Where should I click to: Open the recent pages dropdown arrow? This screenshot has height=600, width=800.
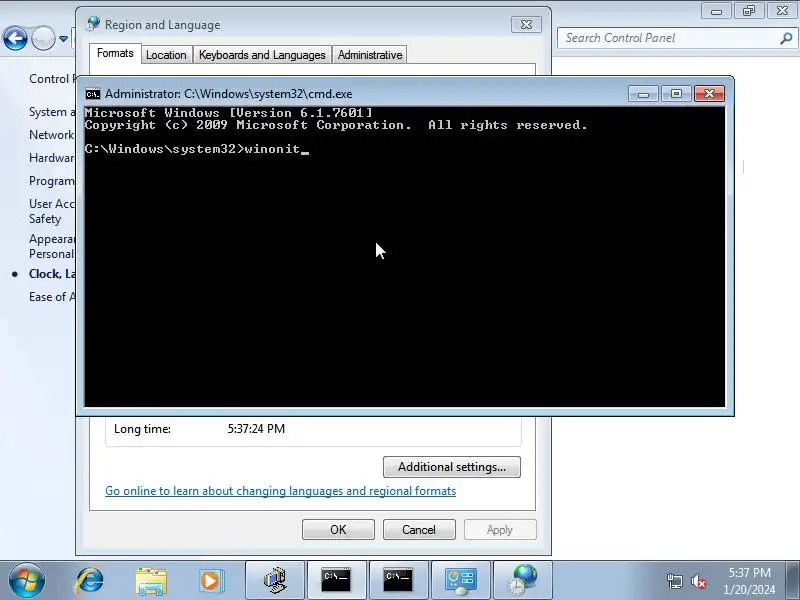63,39
